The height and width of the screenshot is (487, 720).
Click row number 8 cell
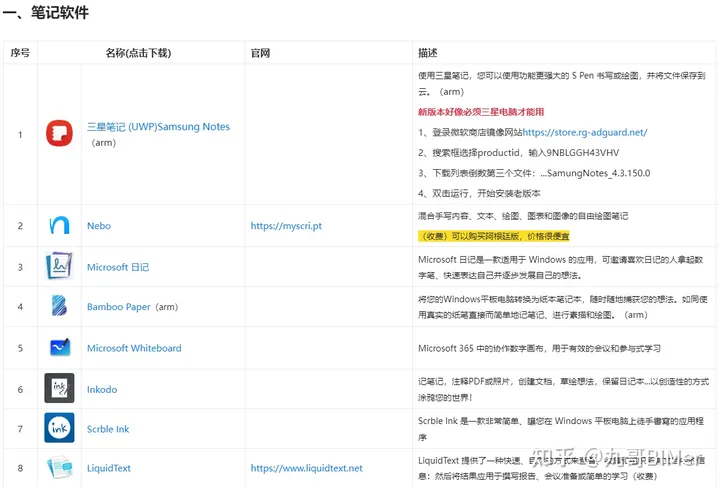[x=20, y=468]
